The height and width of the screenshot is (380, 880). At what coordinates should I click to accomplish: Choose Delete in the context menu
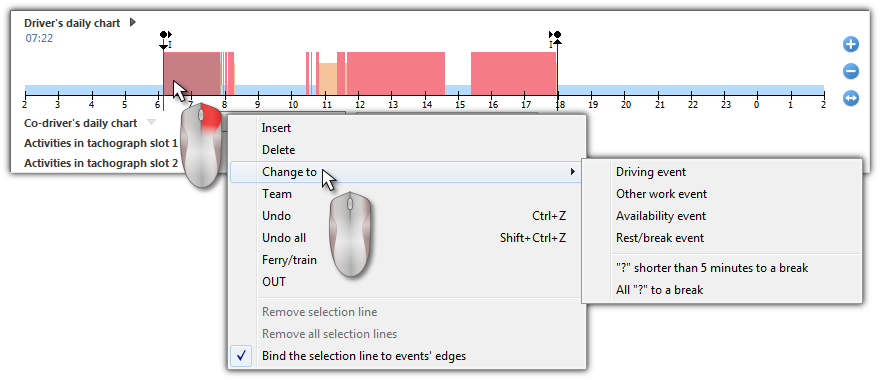(x=278, y=150)
